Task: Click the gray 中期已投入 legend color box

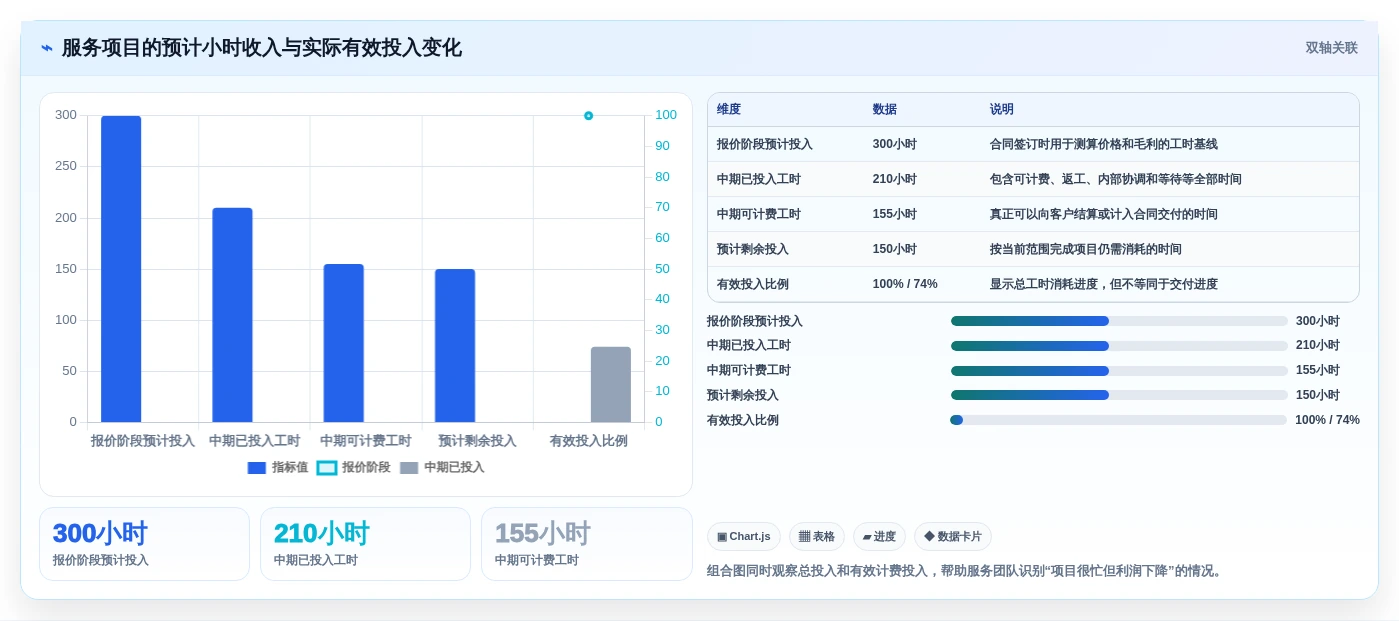Action: tap(409, 468)
